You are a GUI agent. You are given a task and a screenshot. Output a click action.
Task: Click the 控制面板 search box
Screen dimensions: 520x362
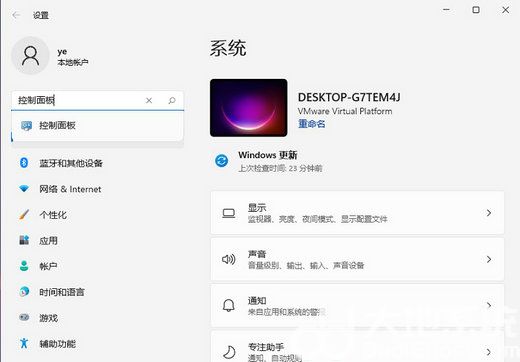point(97,100)
